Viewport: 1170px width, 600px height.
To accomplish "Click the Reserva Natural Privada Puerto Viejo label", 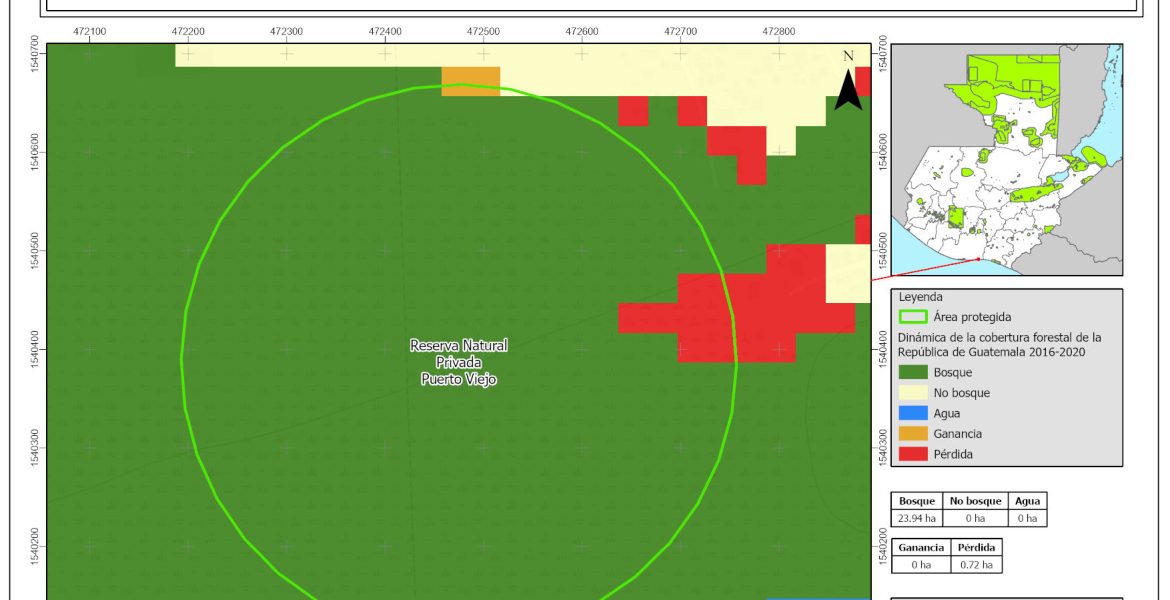I will click(x=458, y=362).
